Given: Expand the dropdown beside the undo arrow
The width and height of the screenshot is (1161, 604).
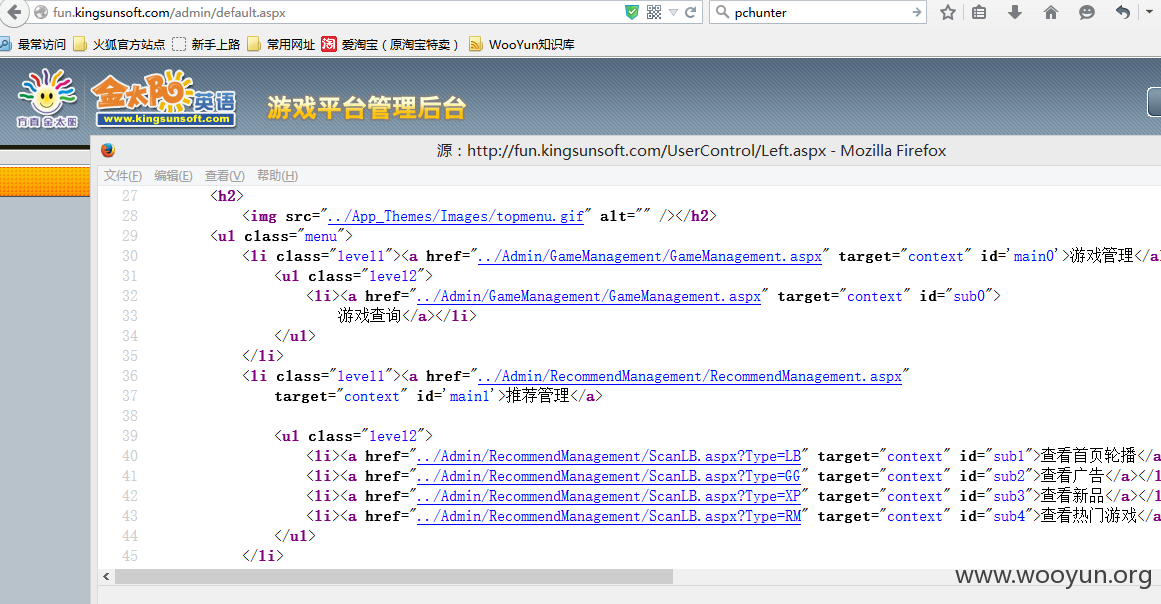Looking at the screenshot, I should [1149, 12].
